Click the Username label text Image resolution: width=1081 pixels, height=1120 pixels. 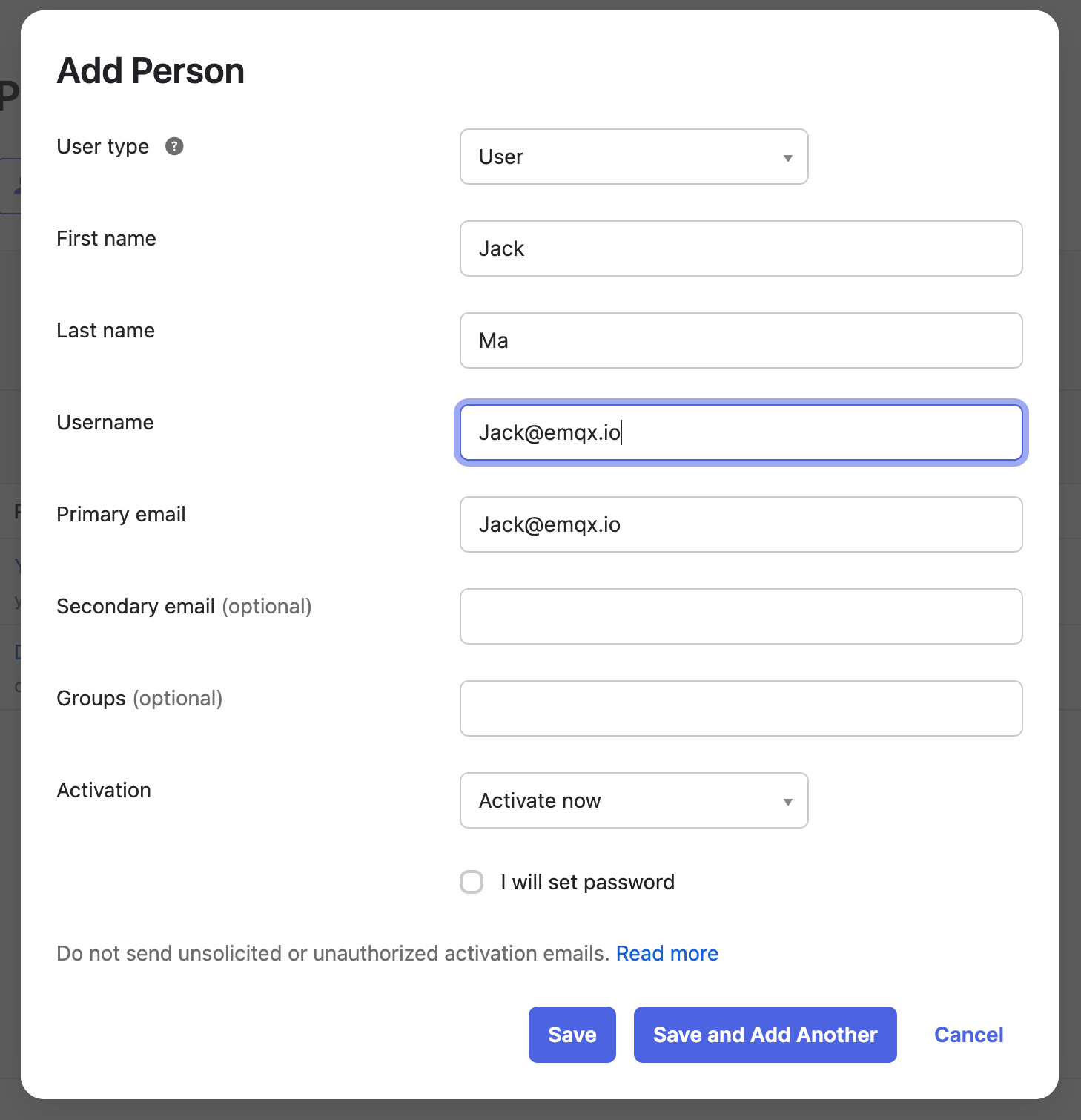tap(105, 422)
